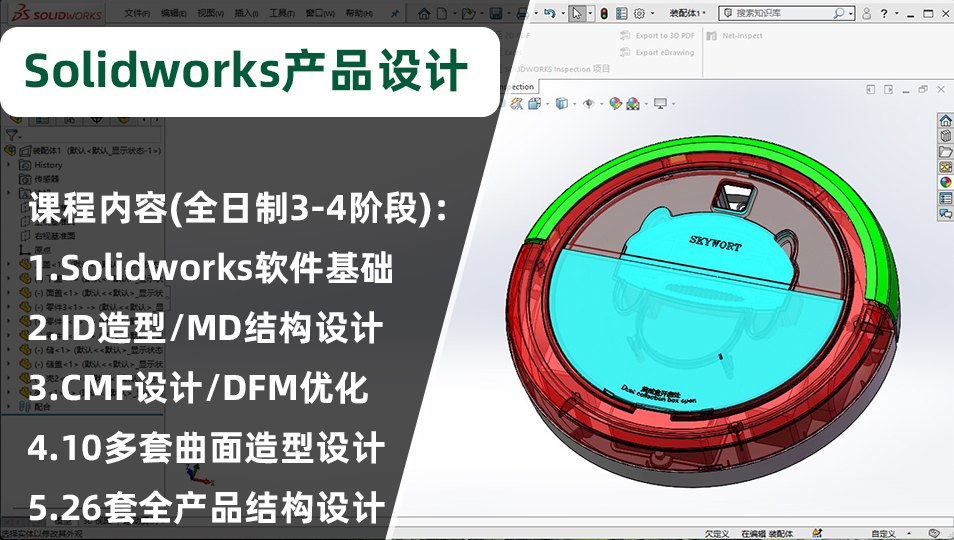Open the 文件(F) menu
Viewport: 954px width, 540px height.
click(x=137, y=13)
